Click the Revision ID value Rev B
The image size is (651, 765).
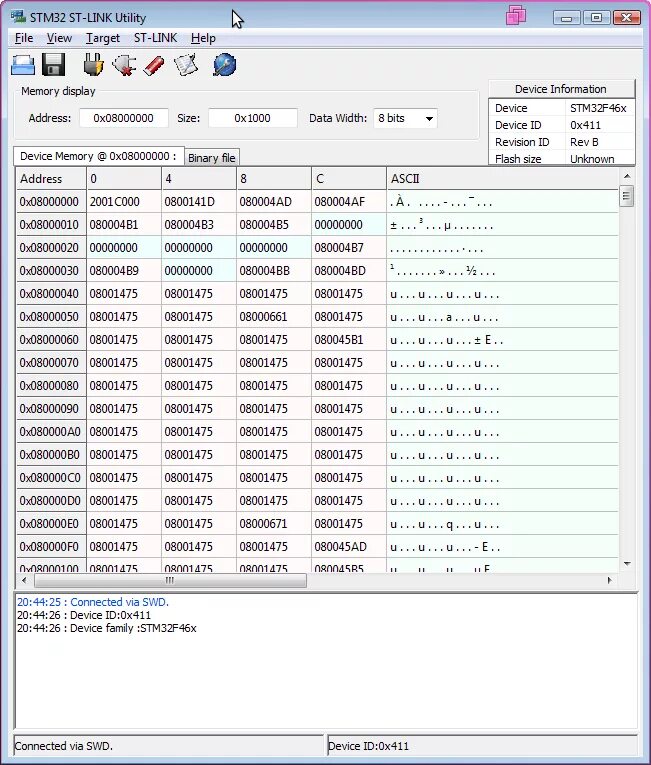(x=584, y=142)
